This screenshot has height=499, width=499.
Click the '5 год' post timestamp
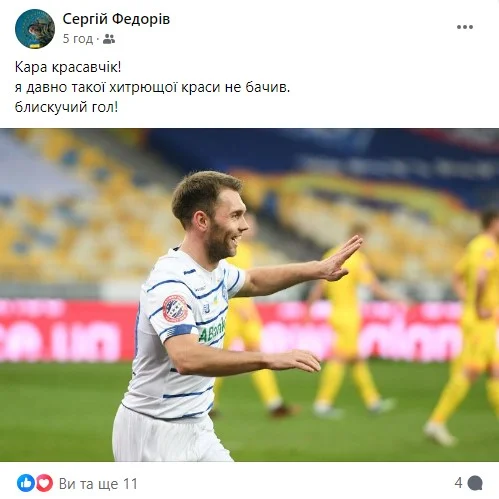(78, 39)
